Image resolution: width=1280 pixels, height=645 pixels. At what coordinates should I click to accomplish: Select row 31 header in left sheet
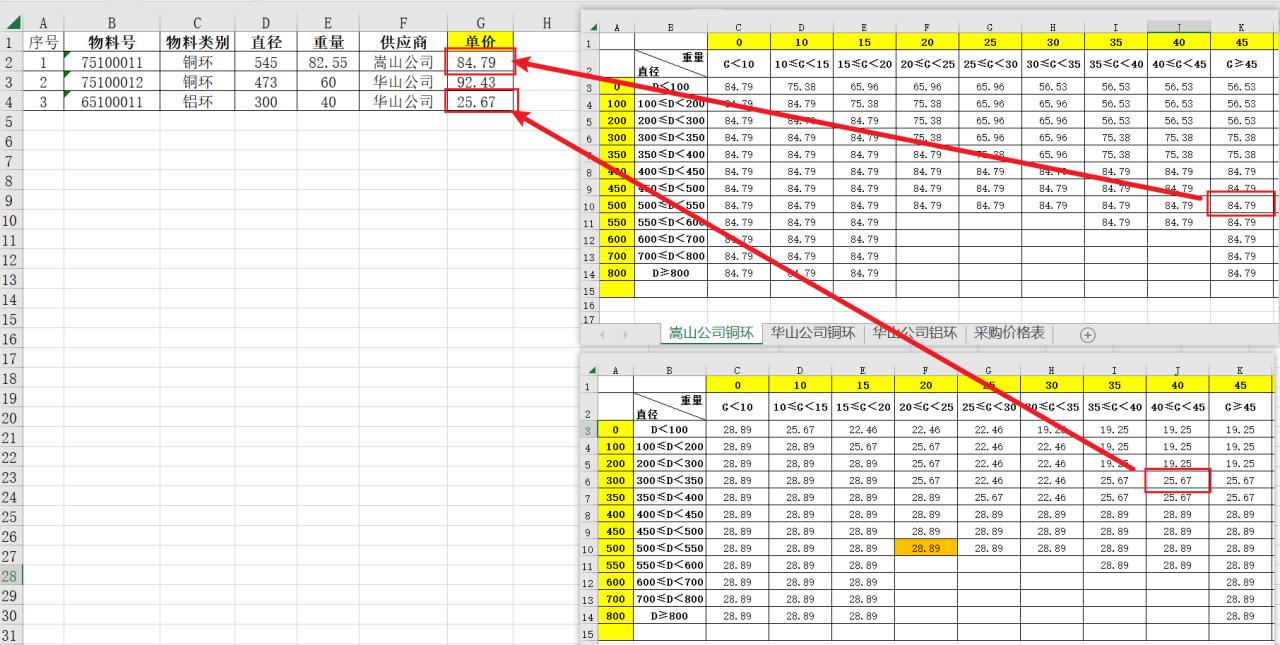pyautogui.click(x=11, y=636)
